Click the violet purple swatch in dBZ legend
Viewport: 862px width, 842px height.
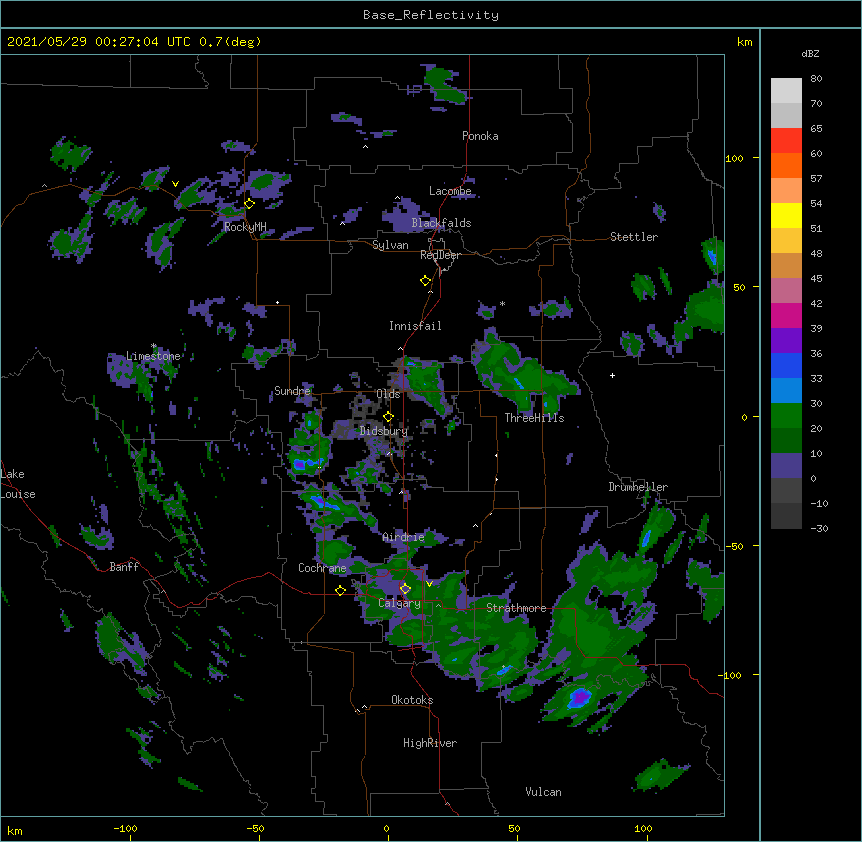[786, 341]
